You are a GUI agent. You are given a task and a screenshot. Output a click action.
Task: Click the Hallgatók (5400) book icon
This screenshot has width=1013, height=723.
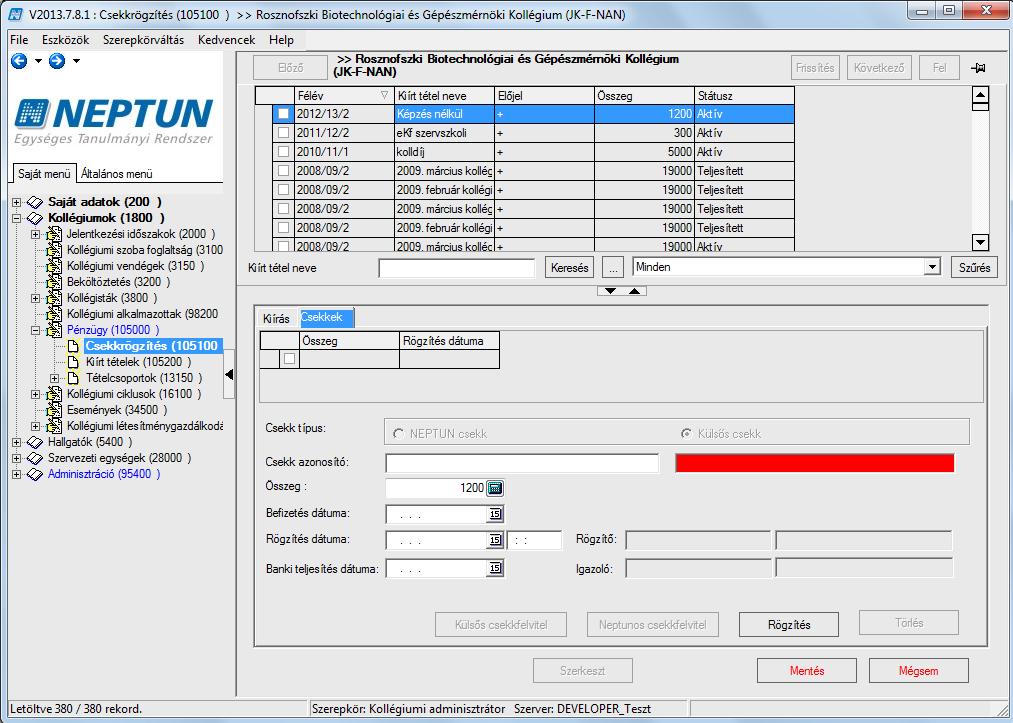click(35, 443)
